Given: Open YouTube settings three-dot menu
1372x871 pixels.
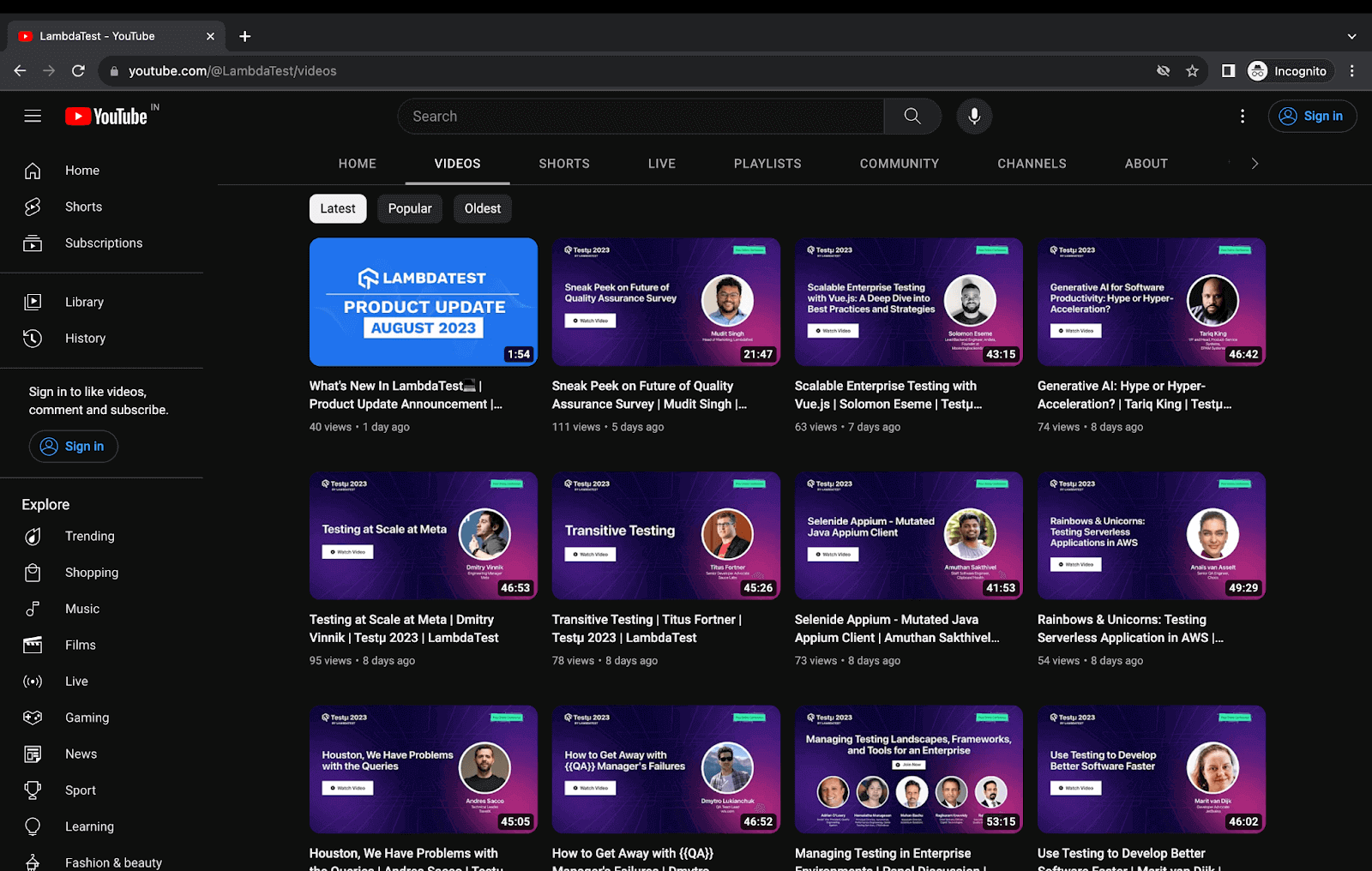Looking at the screenshot, I should (x=1243, y=117).
